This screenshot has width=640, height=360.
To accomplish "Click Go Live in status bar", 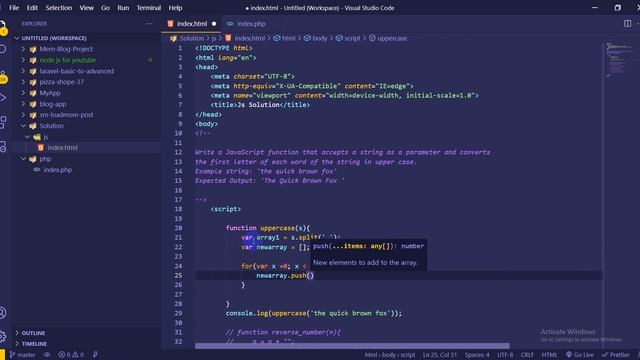I will point(580,355).
